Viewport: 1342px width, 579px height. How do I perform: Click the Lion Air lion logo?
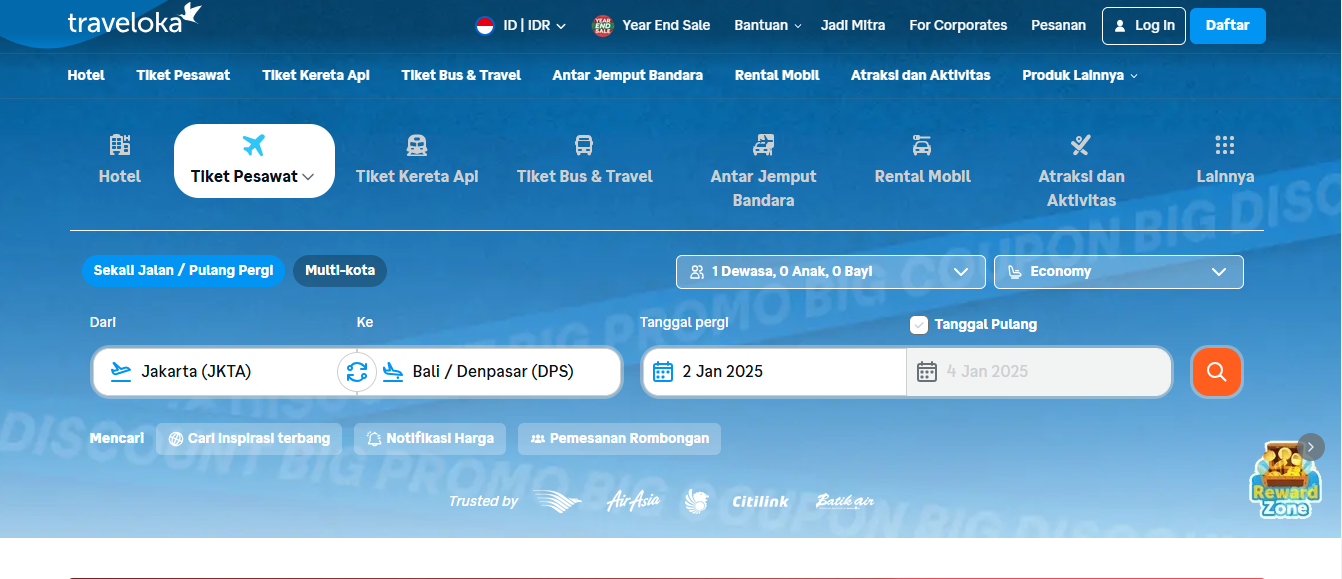(697, 502)
